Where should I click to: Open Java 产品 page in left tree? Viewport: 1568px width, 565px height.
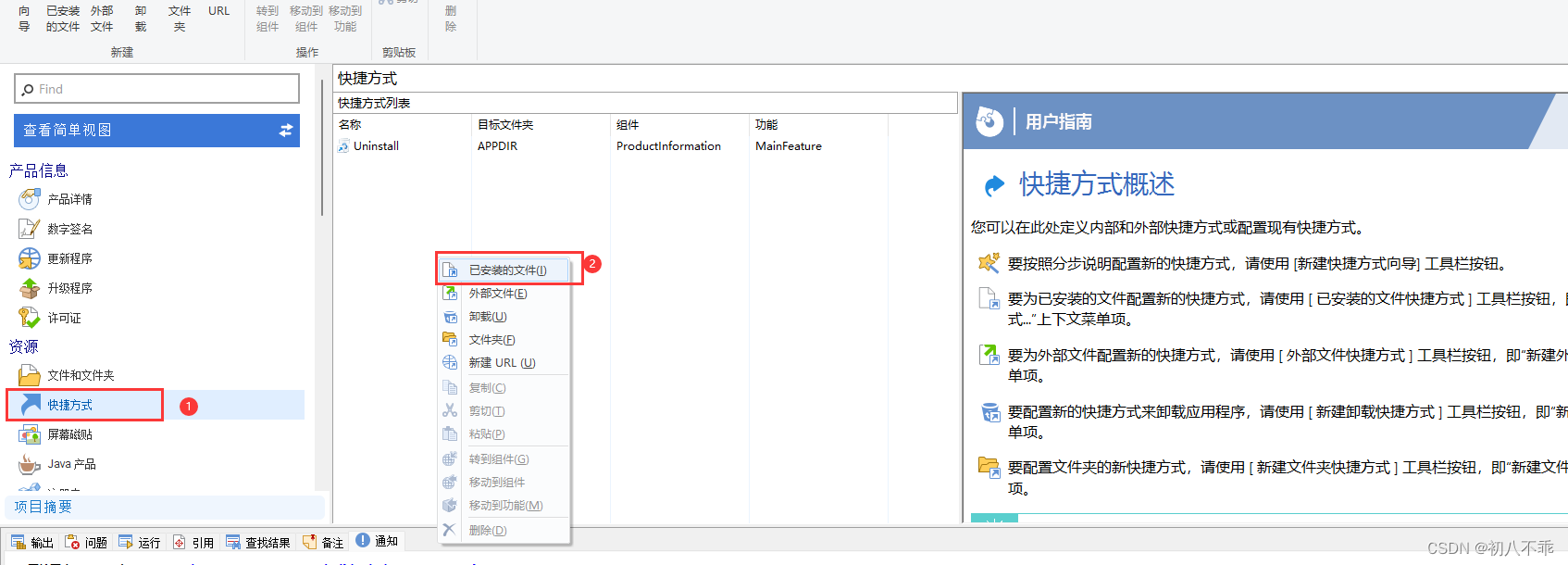(x=71, y=464)
